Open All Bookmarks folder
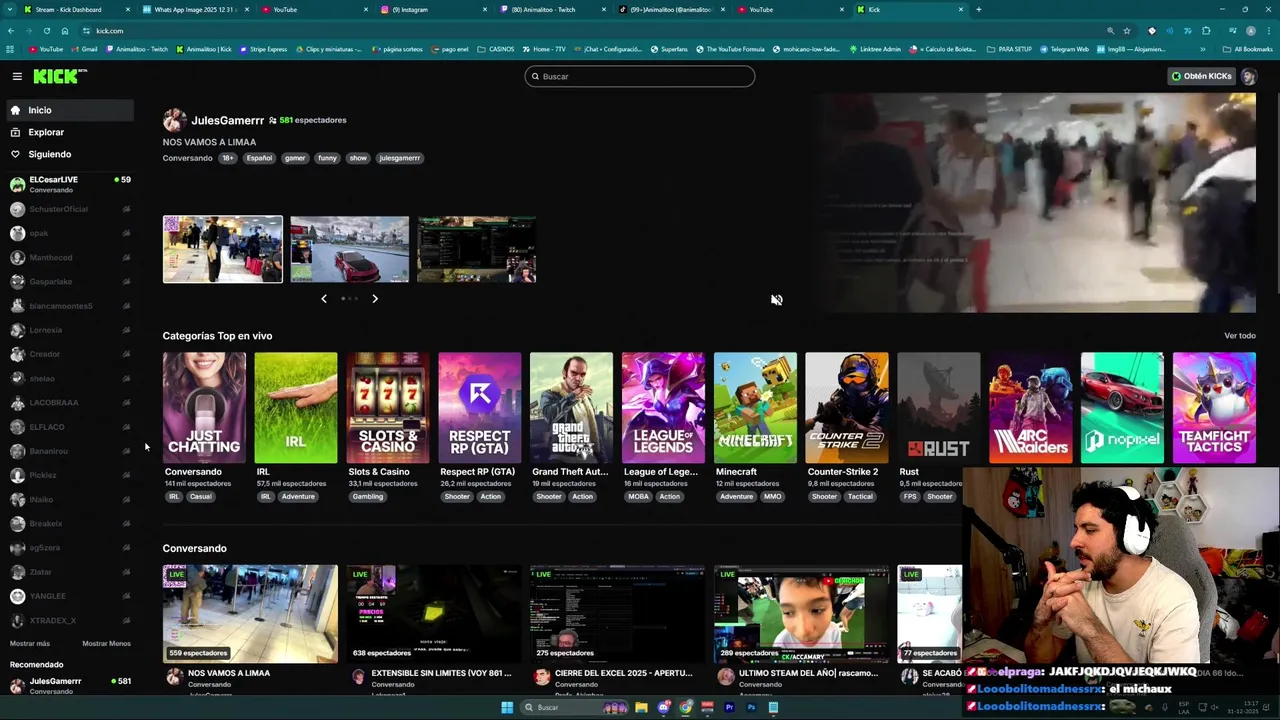Viewport: 1280px width, 720px height. [x=1248, y=49]
